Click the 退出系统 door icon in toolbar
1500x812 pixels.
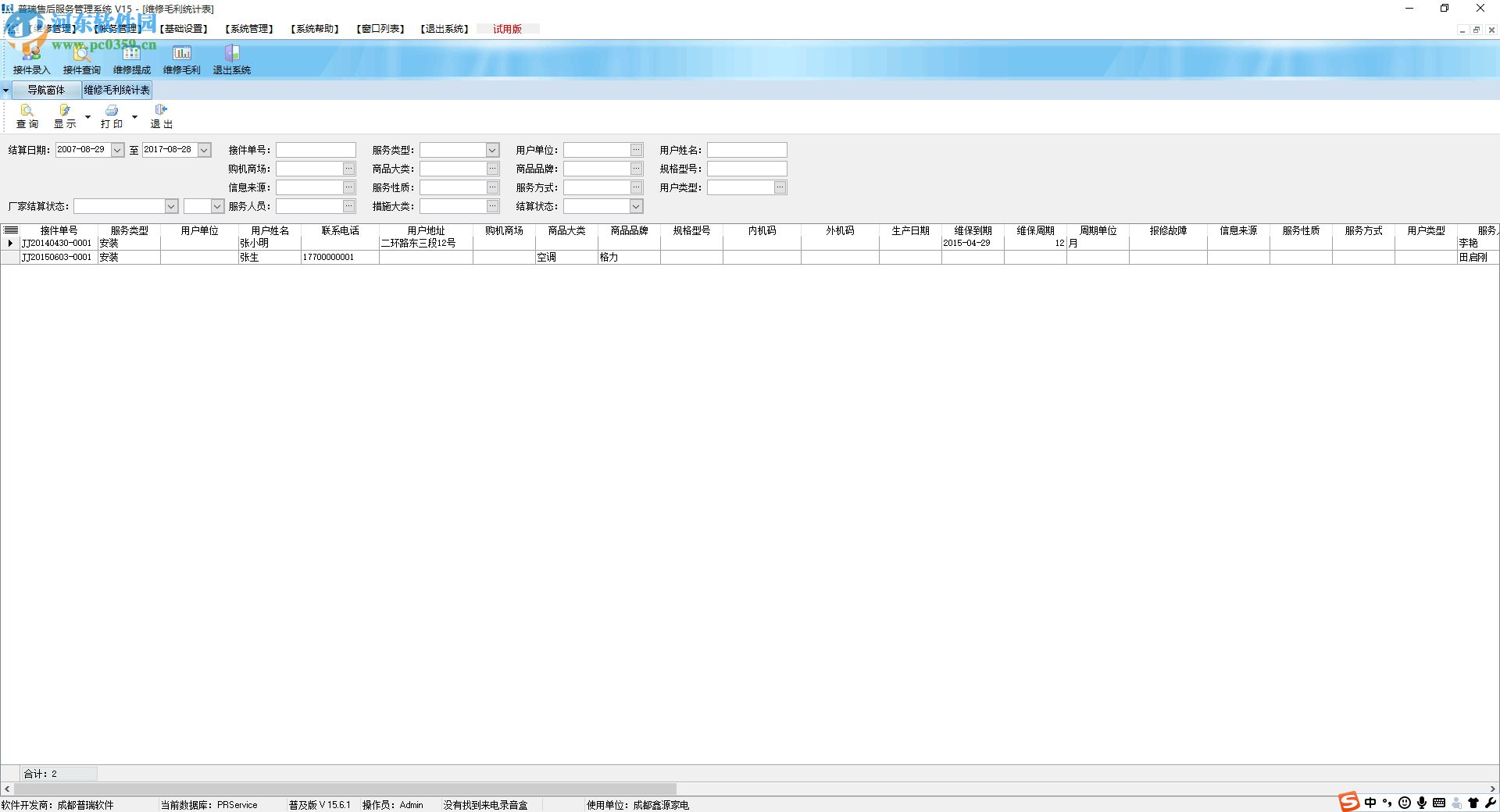click(x=232, y=53)
